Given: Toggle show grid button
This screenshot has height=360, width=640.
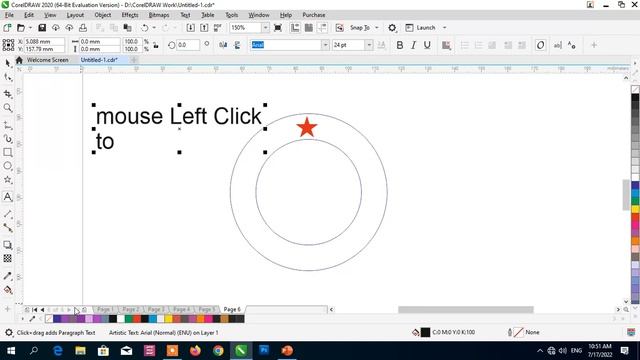Looking at the screenshot, I should [309, 28].
